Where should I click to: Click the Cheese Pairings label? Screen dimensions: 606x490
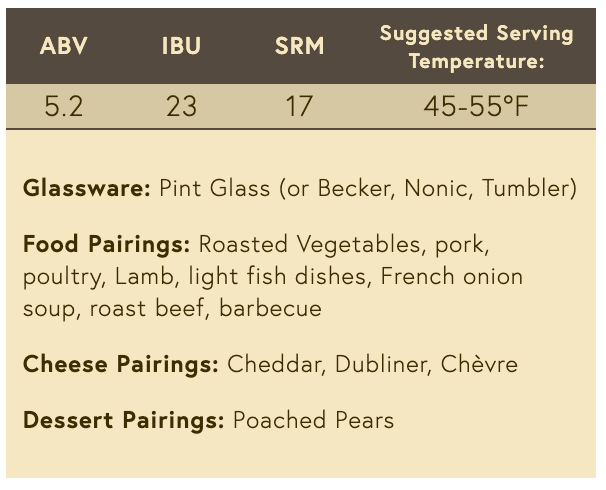click(x=120, y=364)
